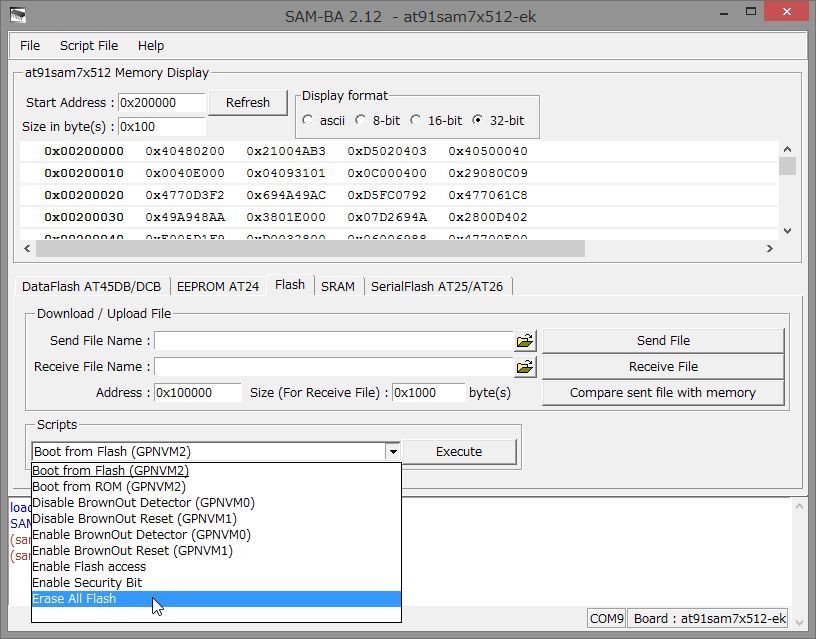Switch to DataFlash AT45DB/DCB tab
The image size is (816, 639).
[92, 287]
